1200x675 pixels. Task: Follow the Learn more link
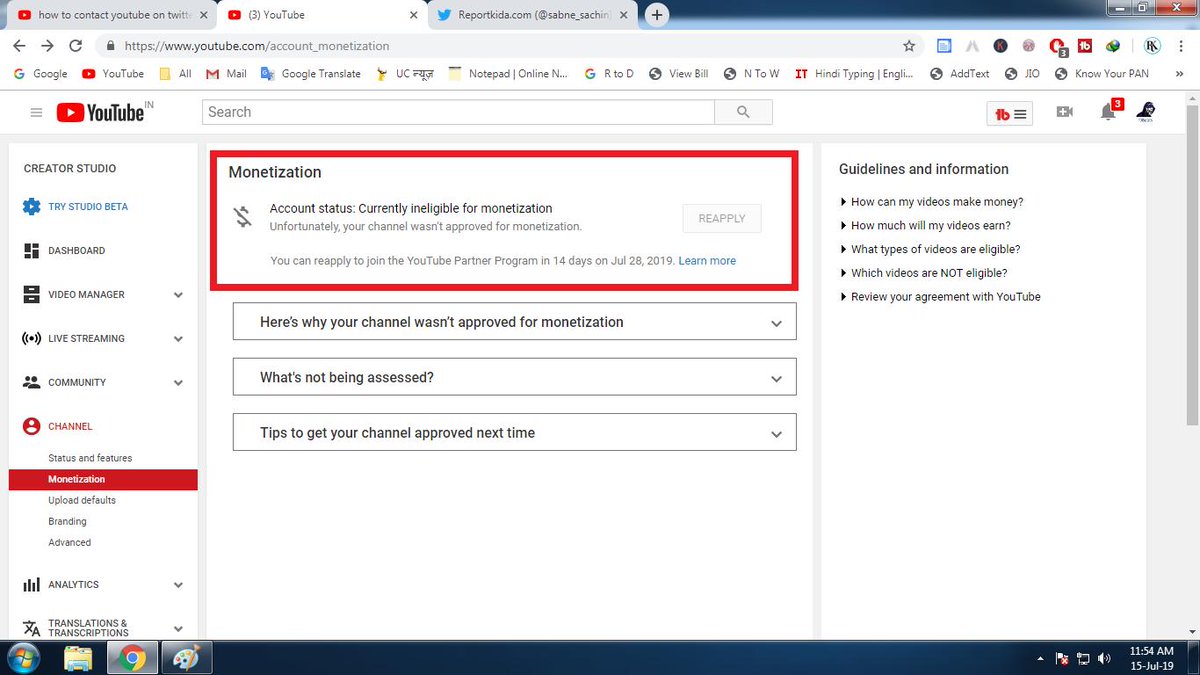[707, 261]
